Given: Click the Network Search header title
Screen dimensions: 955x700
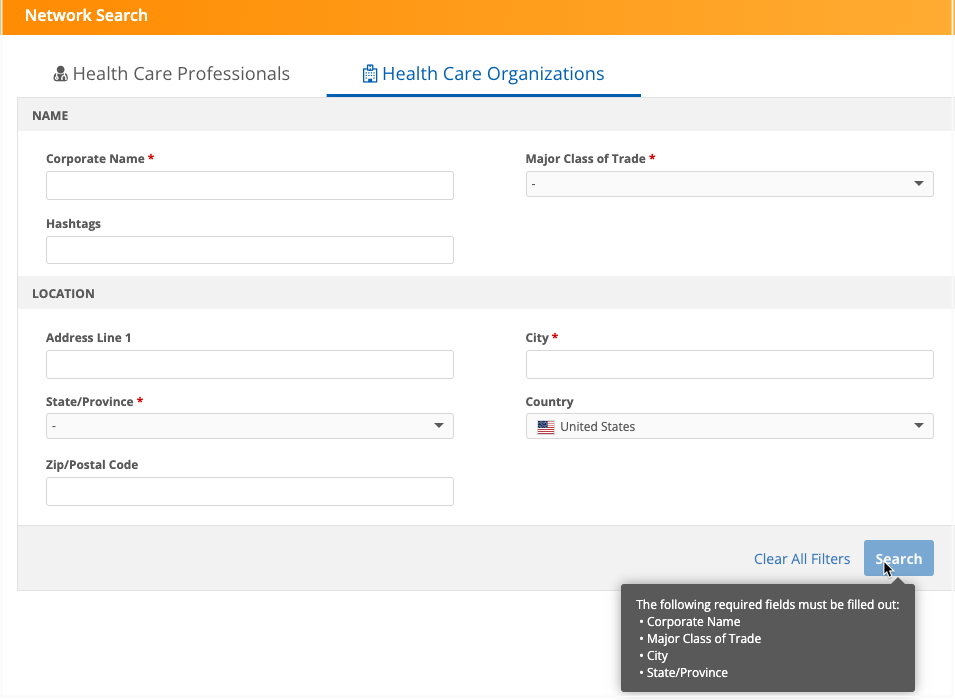Looking at the screenshot, I should (86, 16).
